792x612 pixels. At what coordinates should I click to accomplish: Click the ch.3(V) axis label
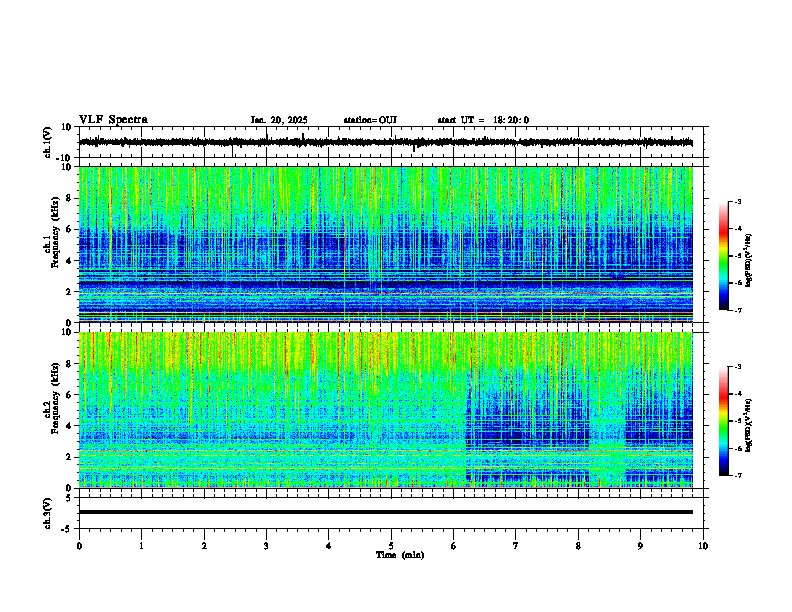pyautogui.click(x=47, y=514)
